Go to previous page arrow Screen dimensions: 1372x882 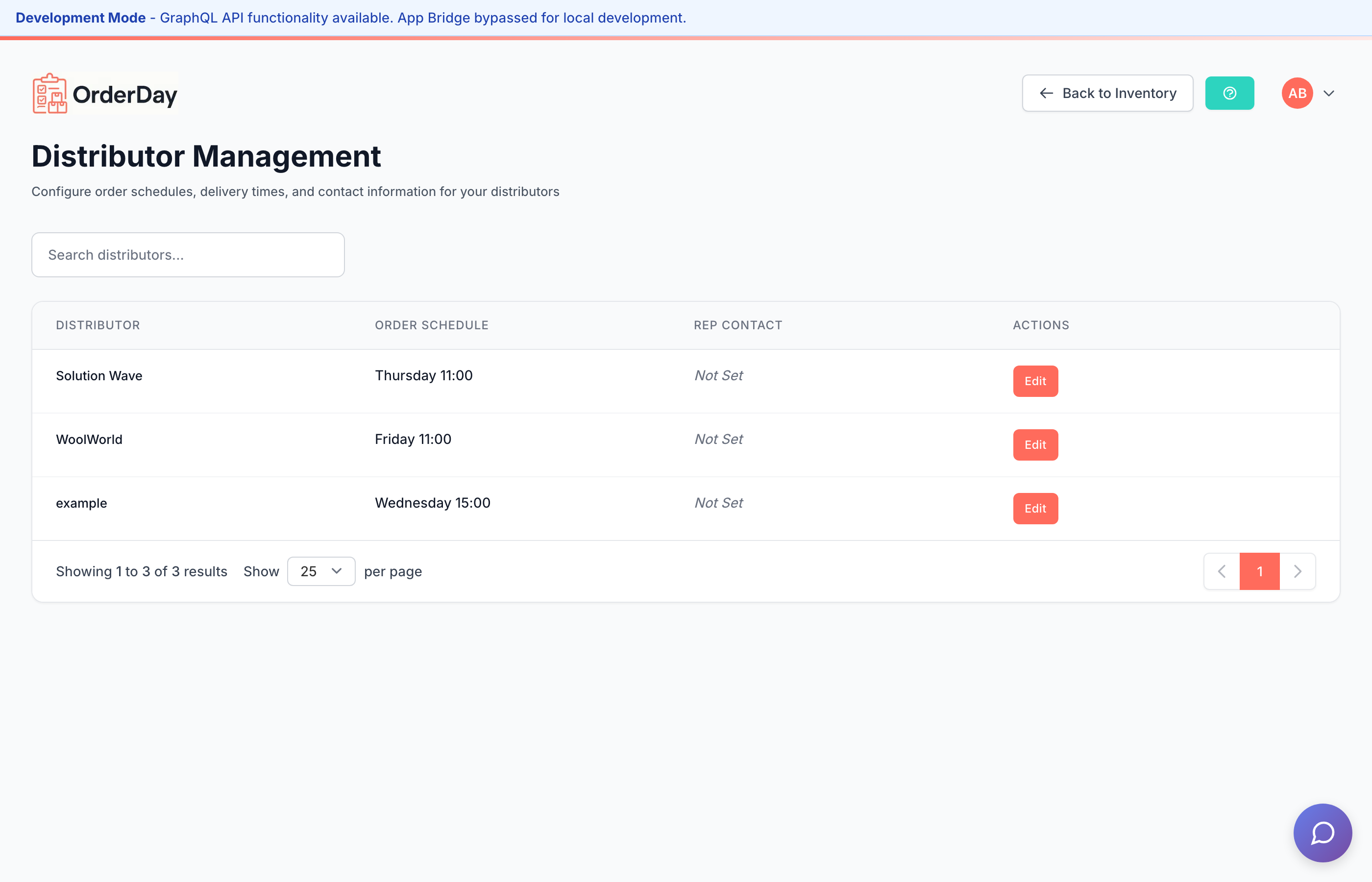(x=1222, y=571)
